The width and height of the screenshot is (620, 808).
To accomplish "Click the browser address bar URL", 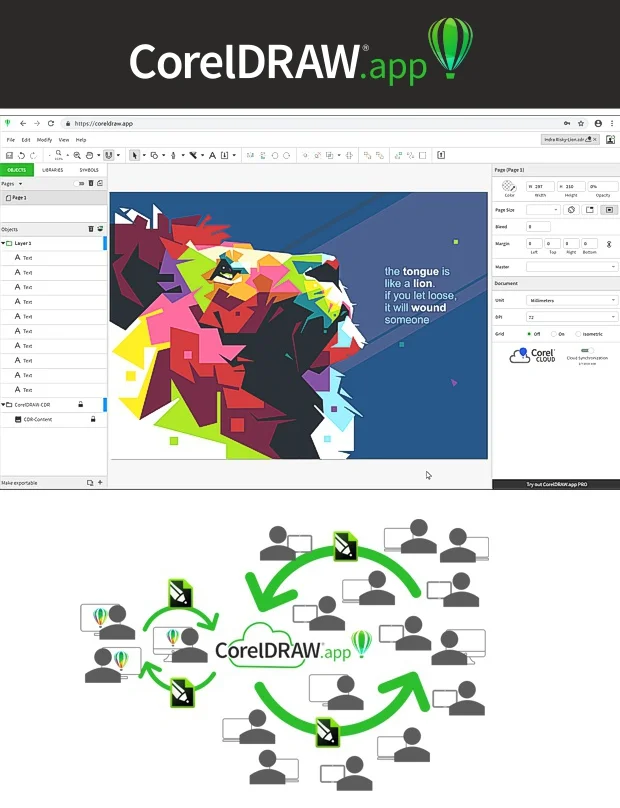I will (104, 124).
